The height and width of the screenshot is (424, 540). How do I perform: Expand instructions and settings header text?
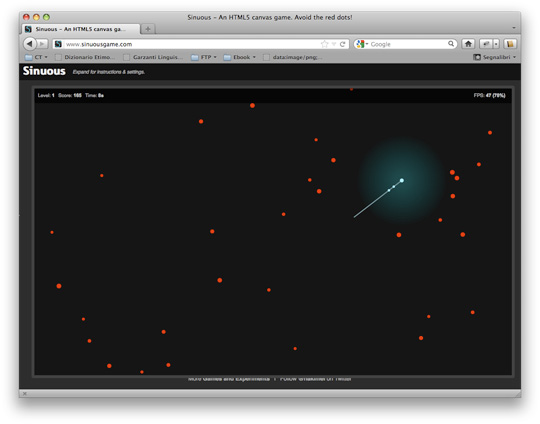[108, 72]
